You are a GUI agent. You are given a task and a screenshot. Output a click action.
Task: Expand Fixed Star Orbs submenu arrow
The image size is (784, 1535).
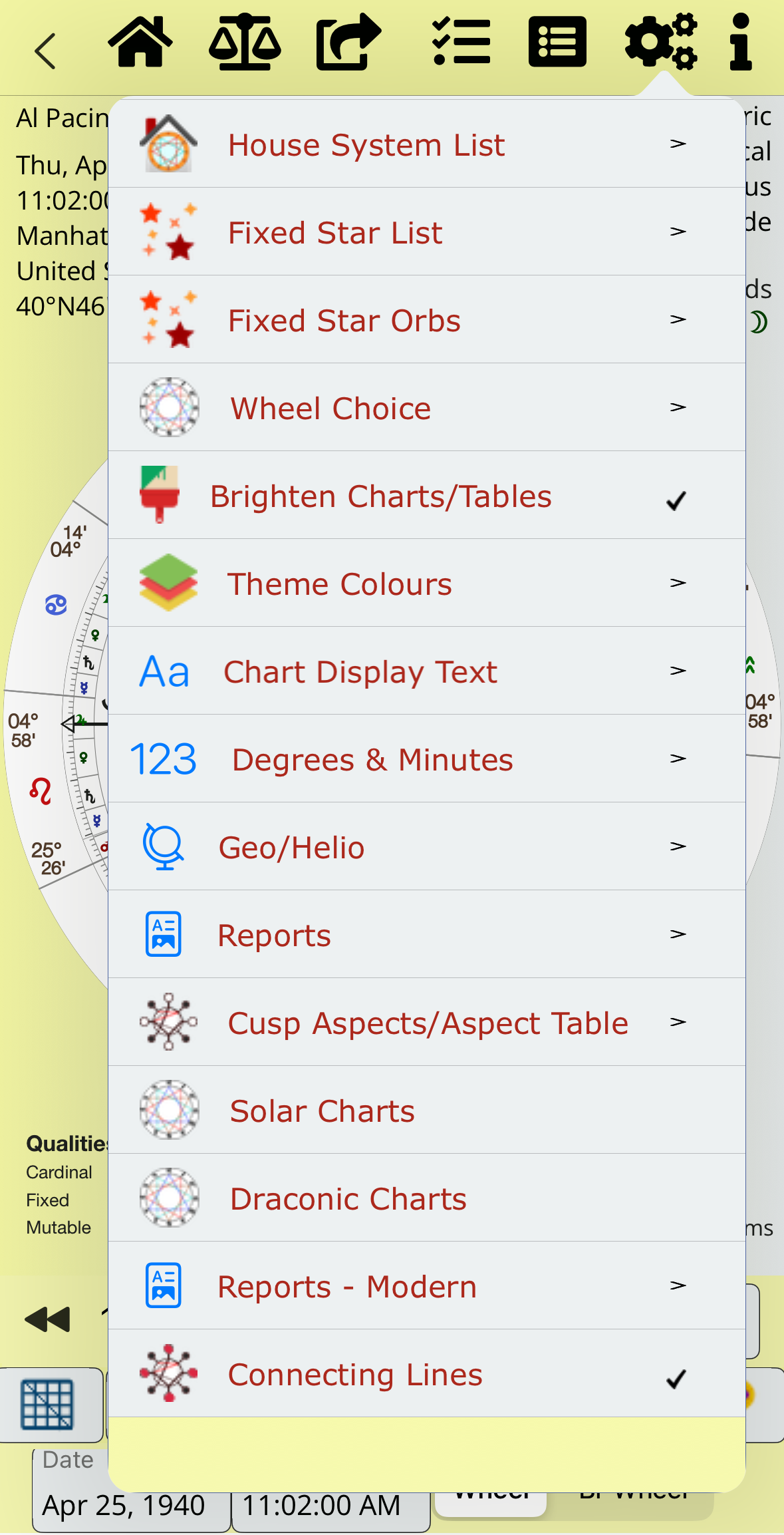pyautogui.click(x=678, y=319)
